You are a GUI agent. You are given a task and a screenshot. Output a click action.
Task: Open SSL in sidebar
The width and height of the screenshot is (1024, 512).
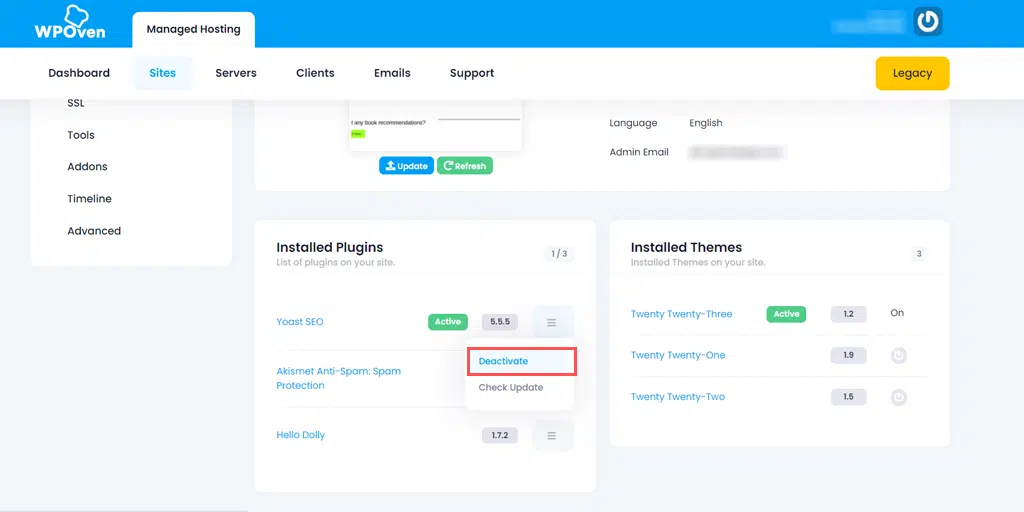(x=76, y=103)
